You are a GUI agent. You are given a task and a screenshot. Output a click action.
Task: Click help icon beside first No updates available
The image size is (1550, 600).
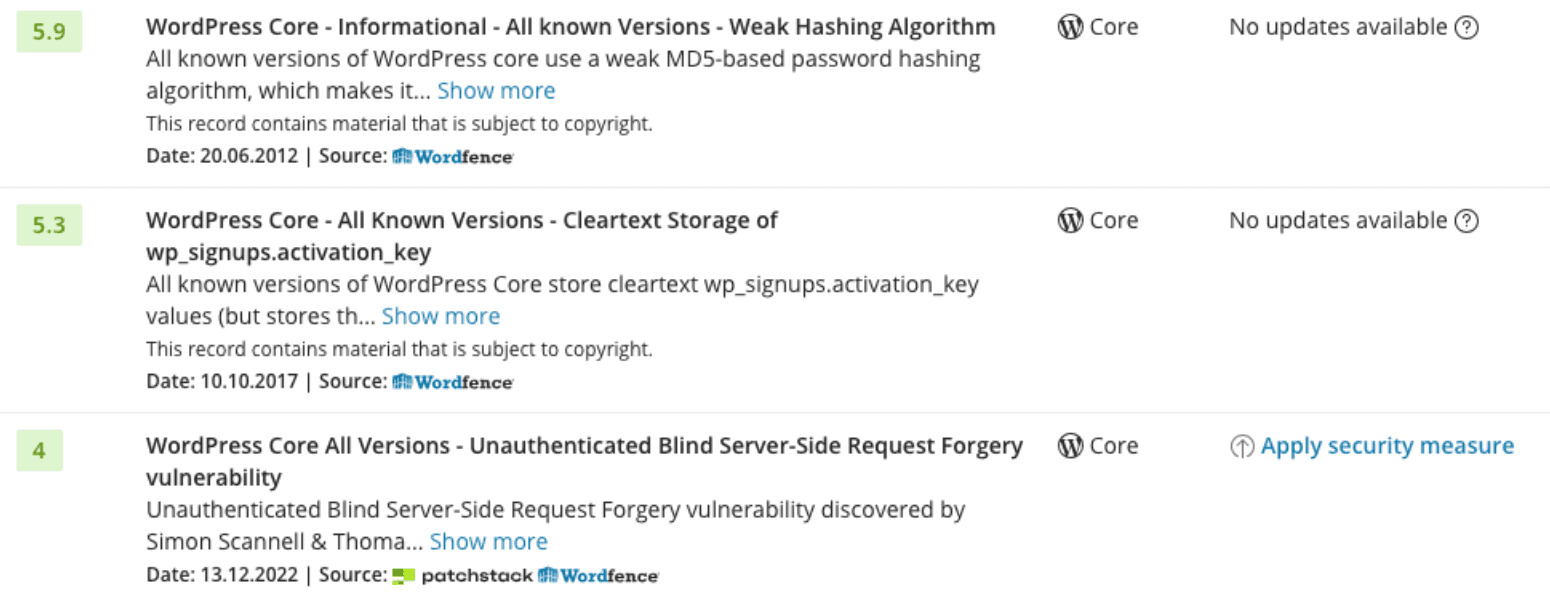(1466, 28)
